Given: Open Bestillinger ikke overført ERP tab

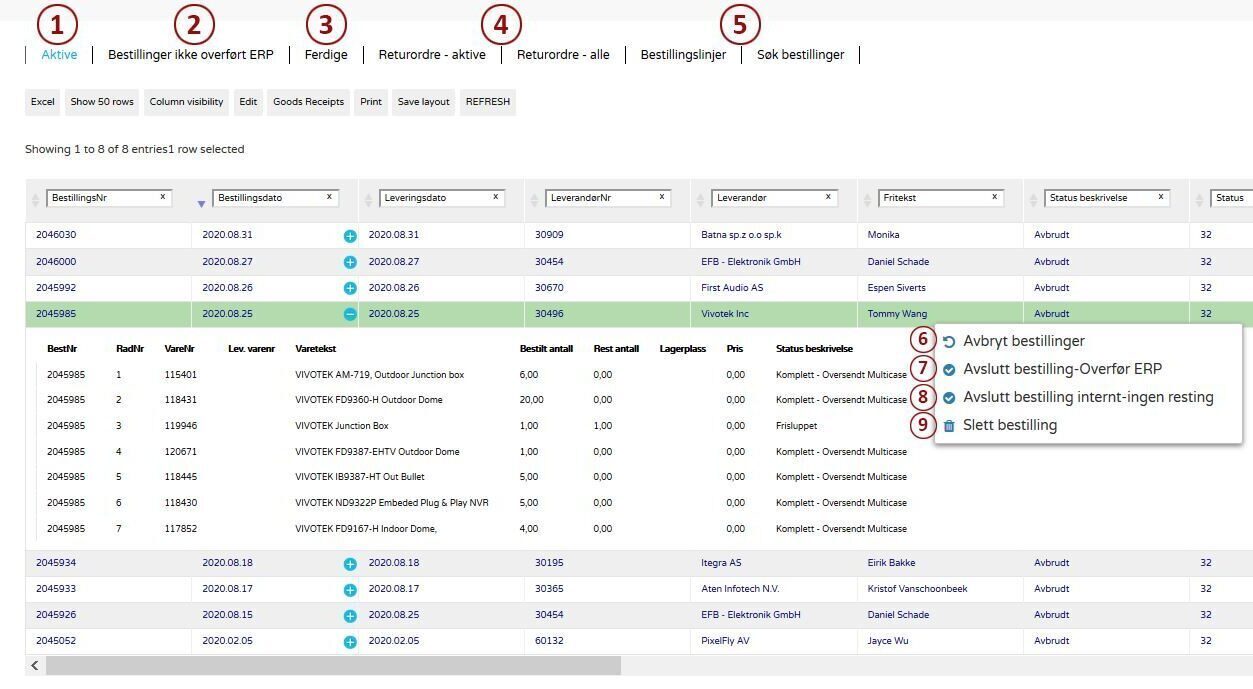Looking at the screenshot, I should (x=190, y=55).
